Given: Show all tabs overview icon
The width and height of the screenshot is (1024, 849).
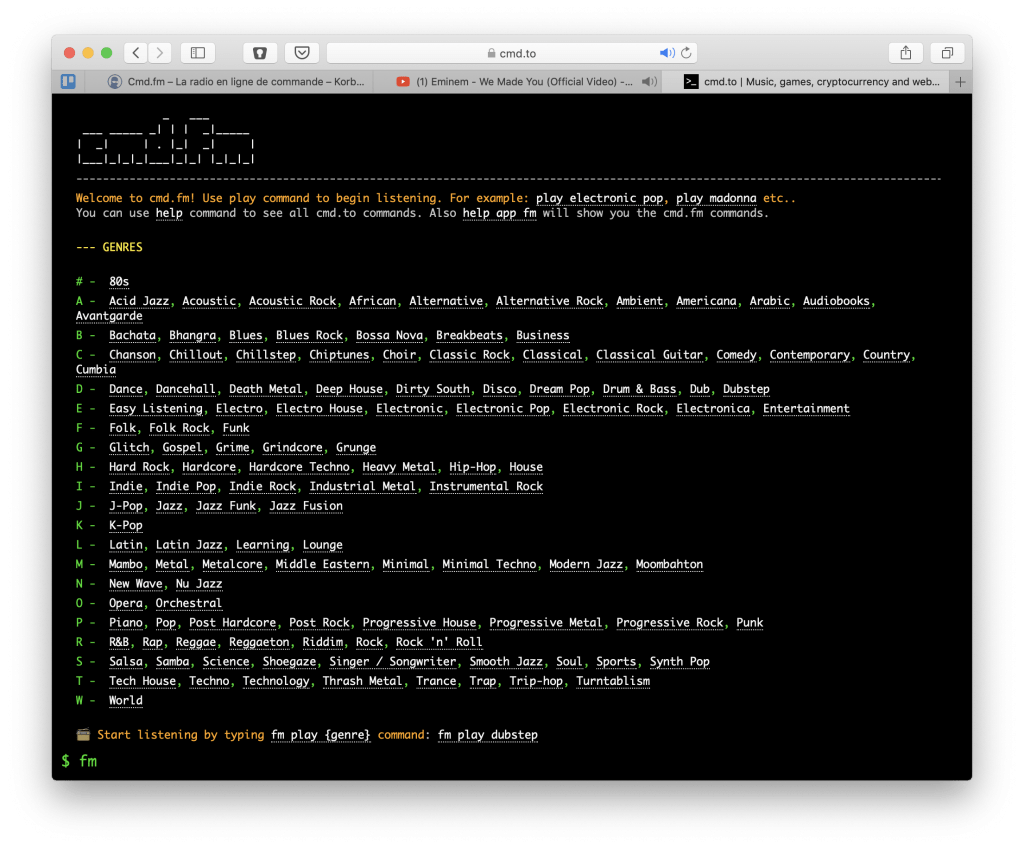Looking at the screenshot, I should pos(948,53).
